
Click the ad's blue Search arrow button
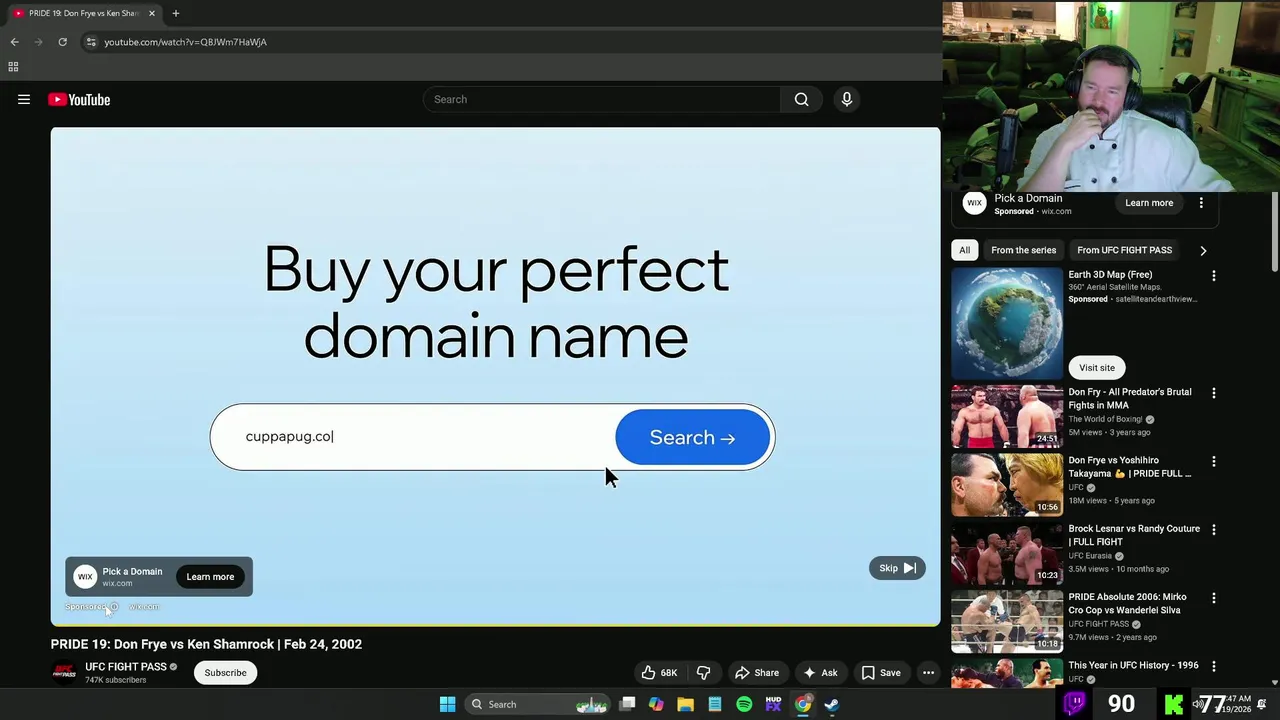point(693,437)
